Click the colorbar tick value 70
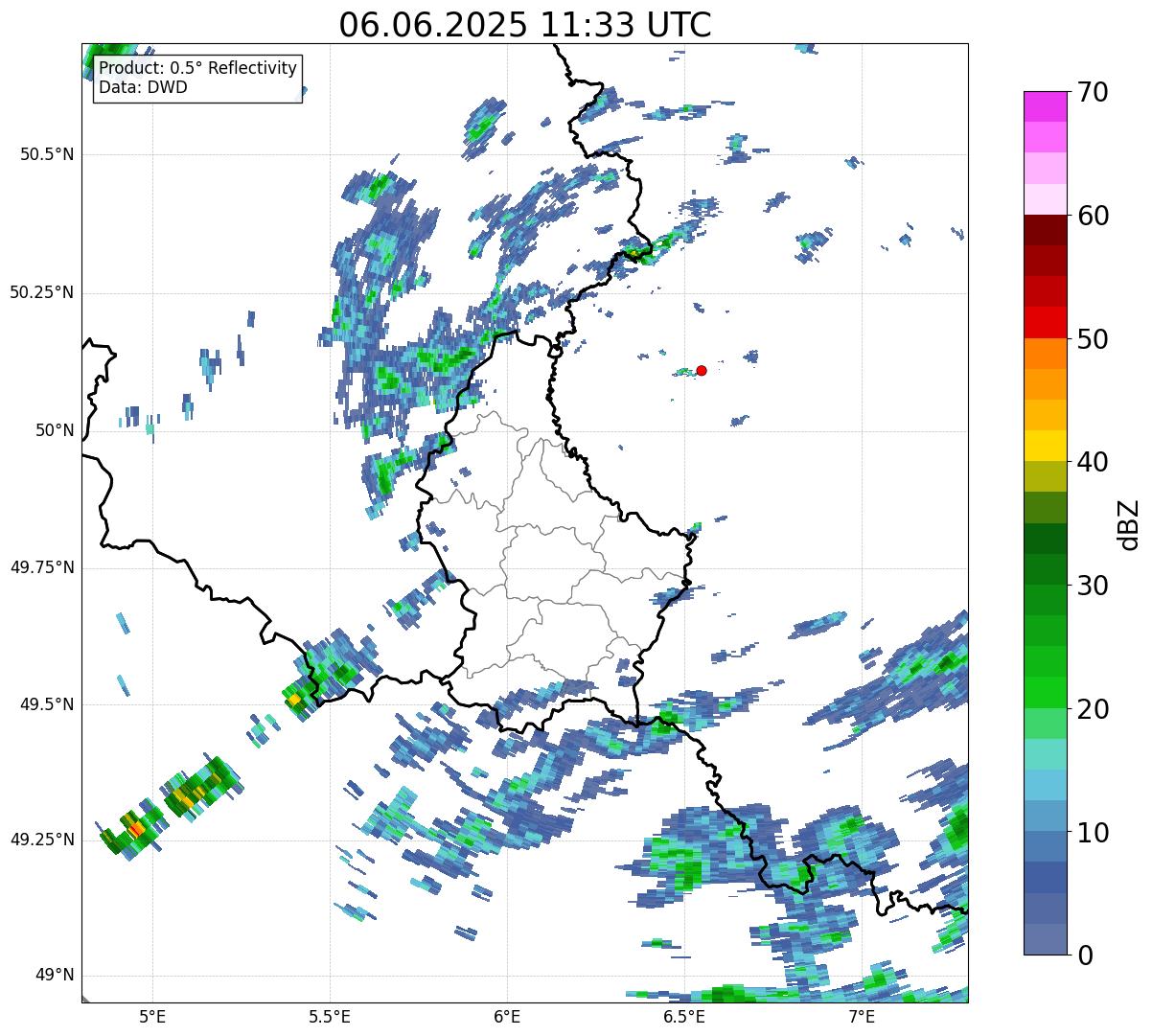Viewport: 1152px width, 1036px height. [1094, 92]
